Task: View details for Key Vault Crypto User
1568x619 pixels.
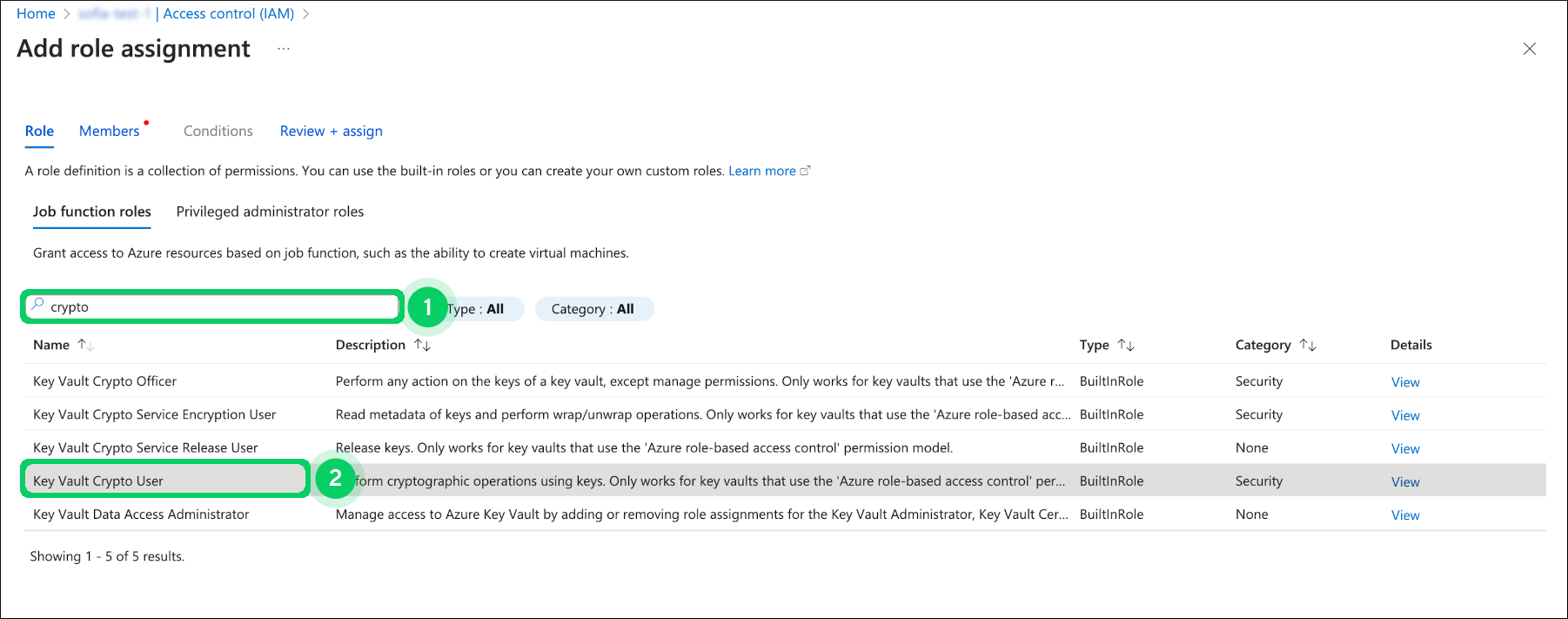Action: pos(1405,481)
